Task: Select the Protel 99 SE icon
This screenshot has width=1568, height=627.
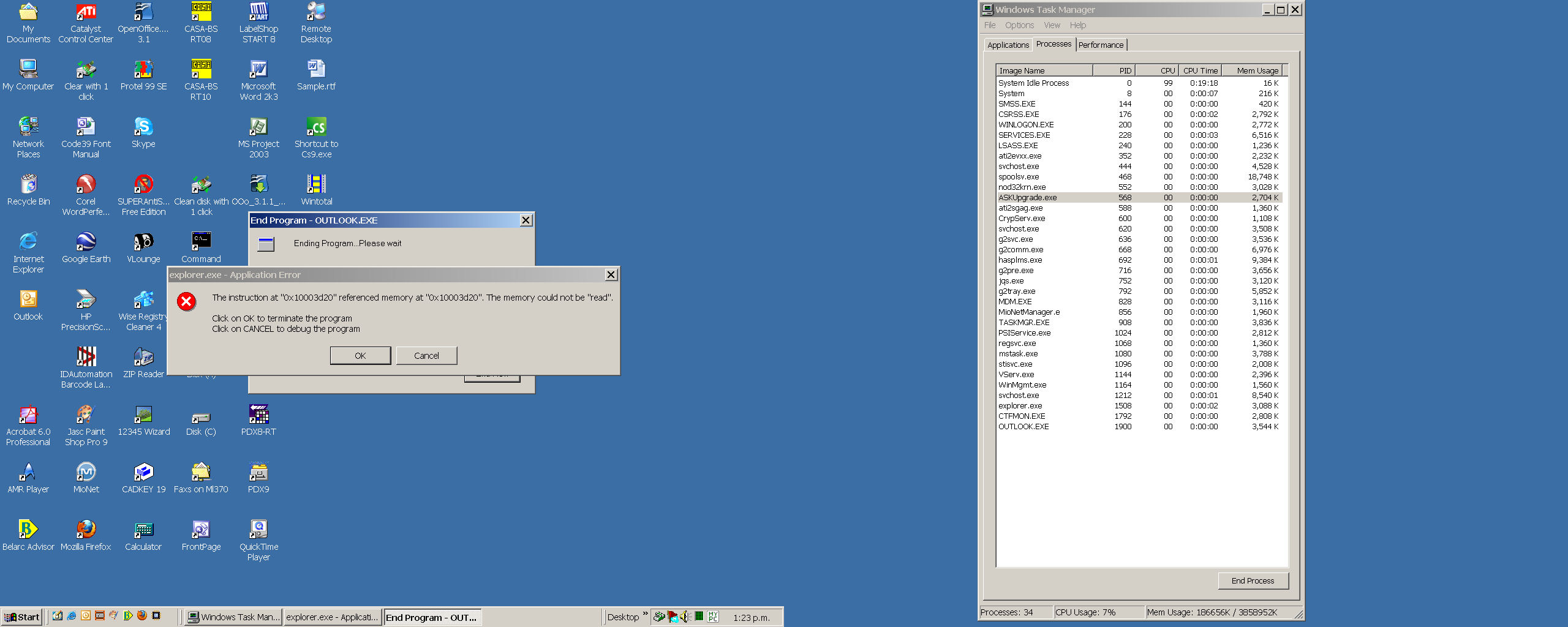Action: point(143,75)
